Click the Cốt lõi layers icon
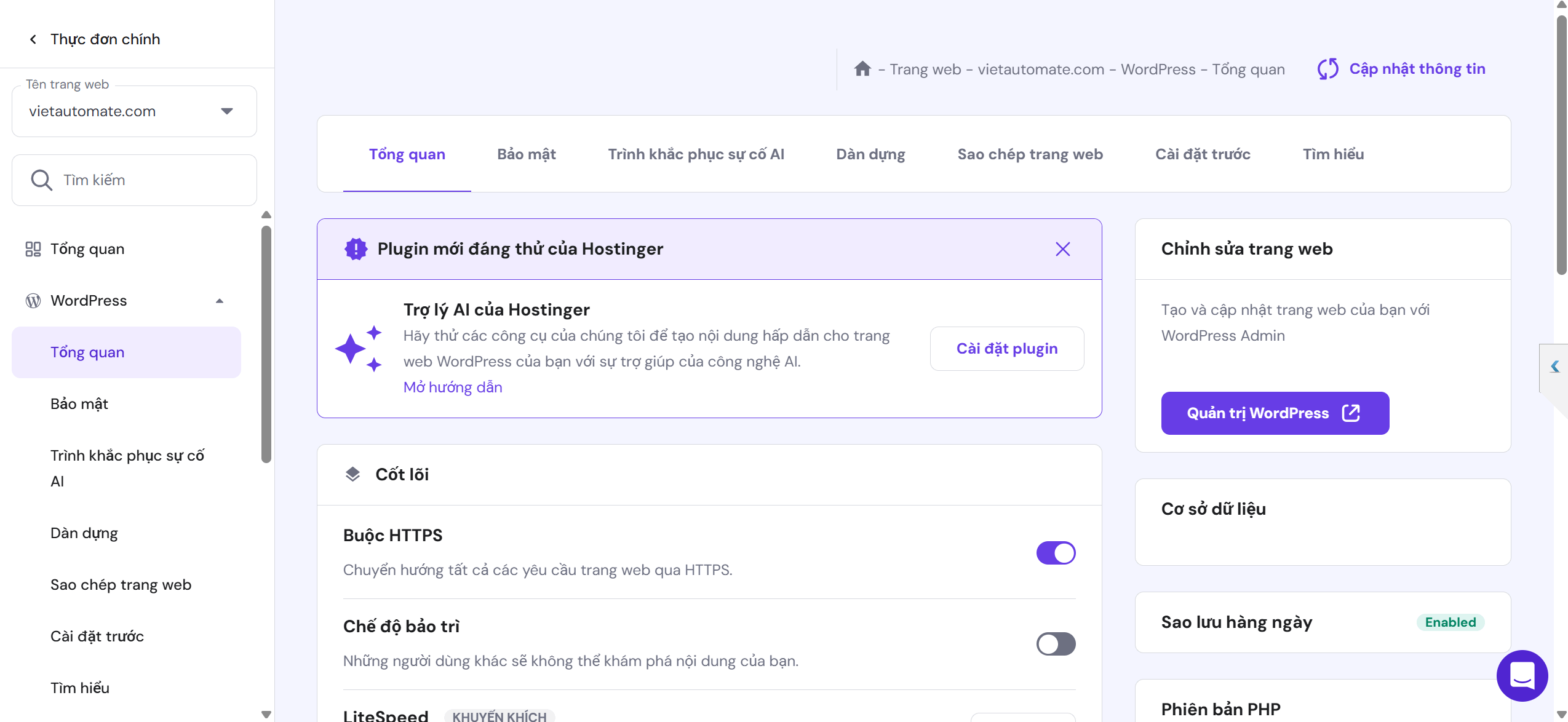Viewport: 1568px width, 722px height. [352, 474]
